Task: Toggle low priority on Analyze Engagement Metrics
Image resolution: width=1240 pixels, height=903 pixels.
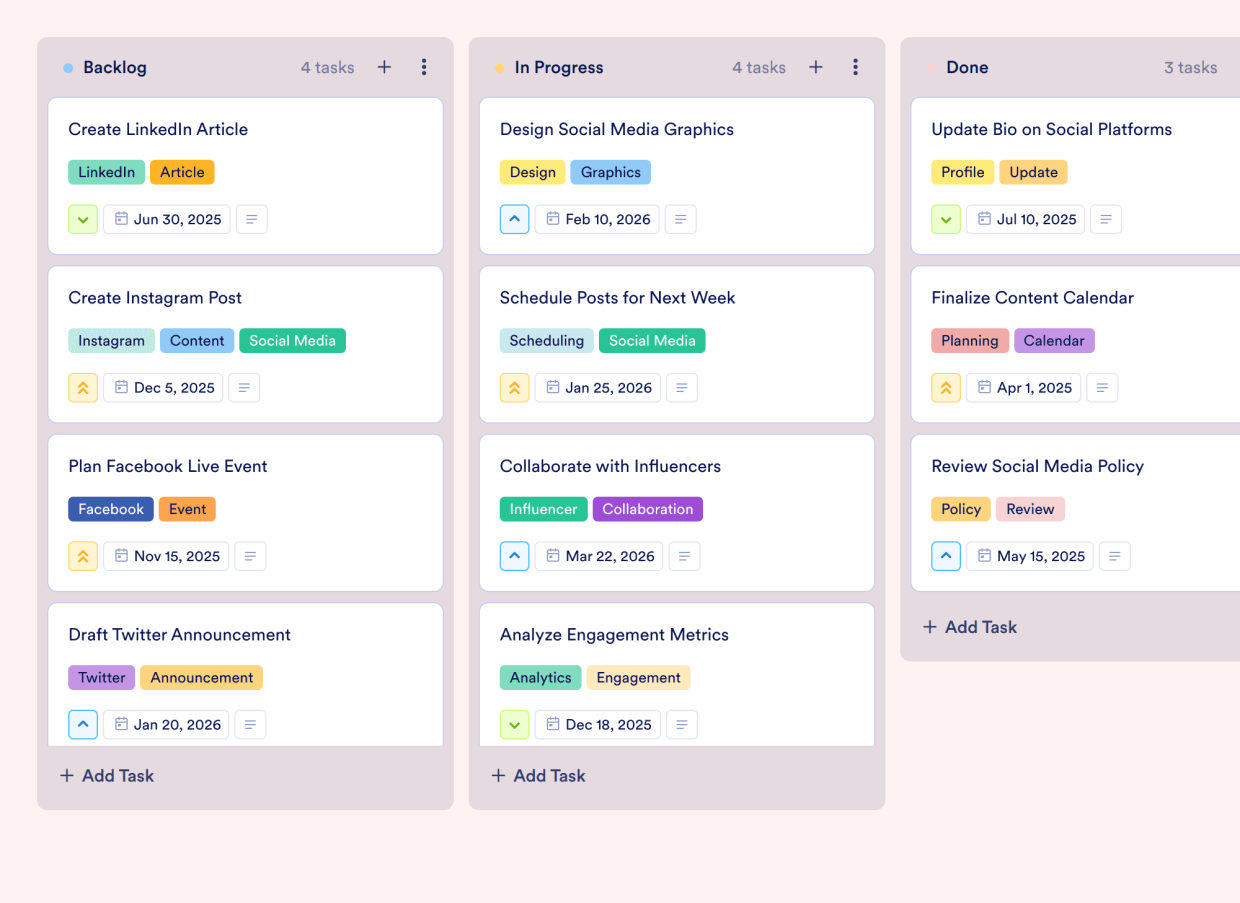Action: coord(514,724)
